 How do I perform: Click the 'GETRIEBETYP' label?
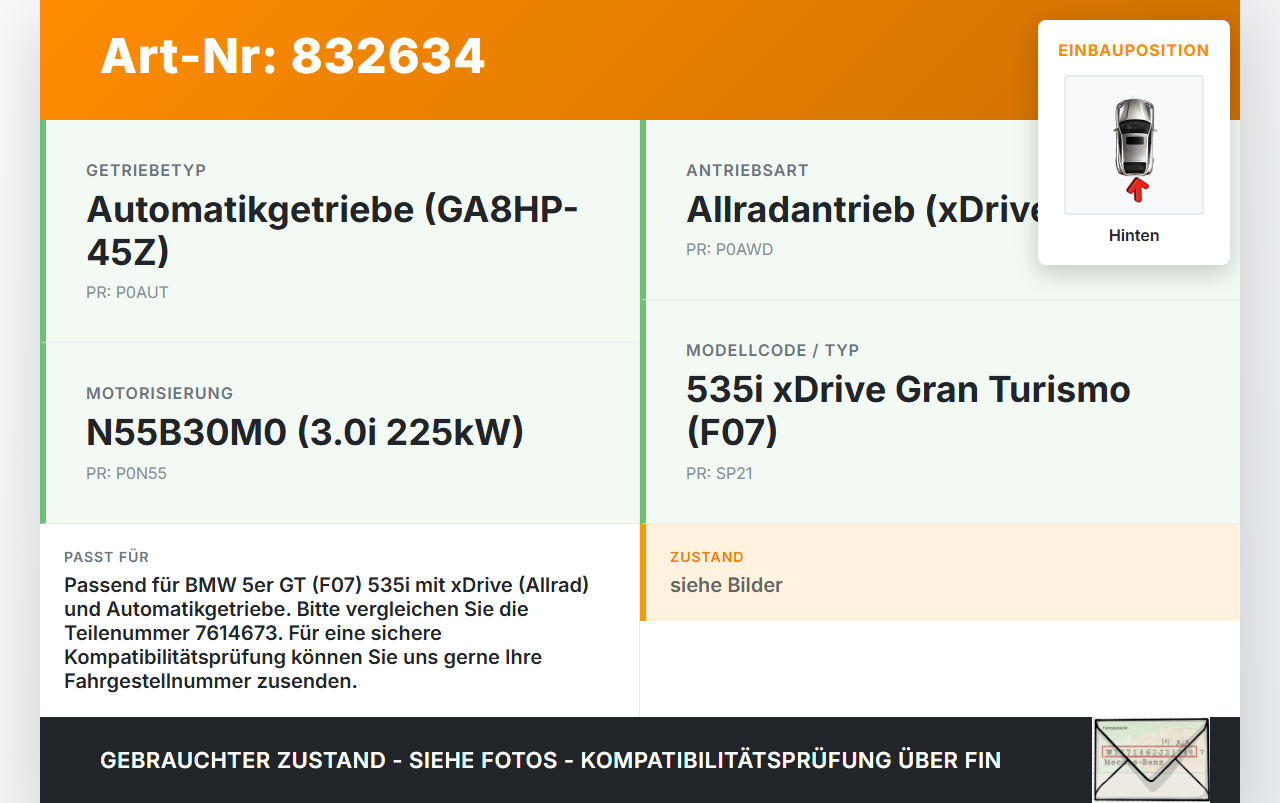(146, 171)
